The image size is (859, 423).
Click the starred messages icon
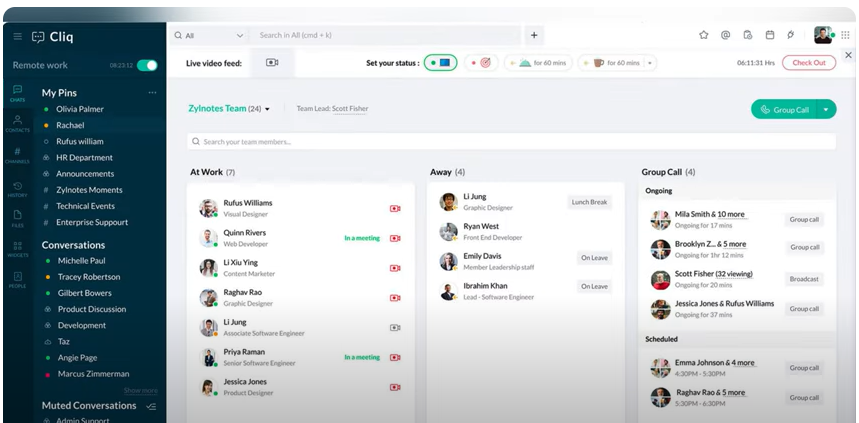pos(703,35)
